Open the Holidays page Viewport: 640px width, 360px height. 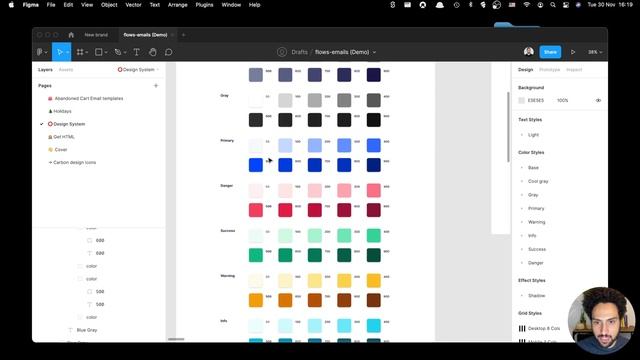62,111
